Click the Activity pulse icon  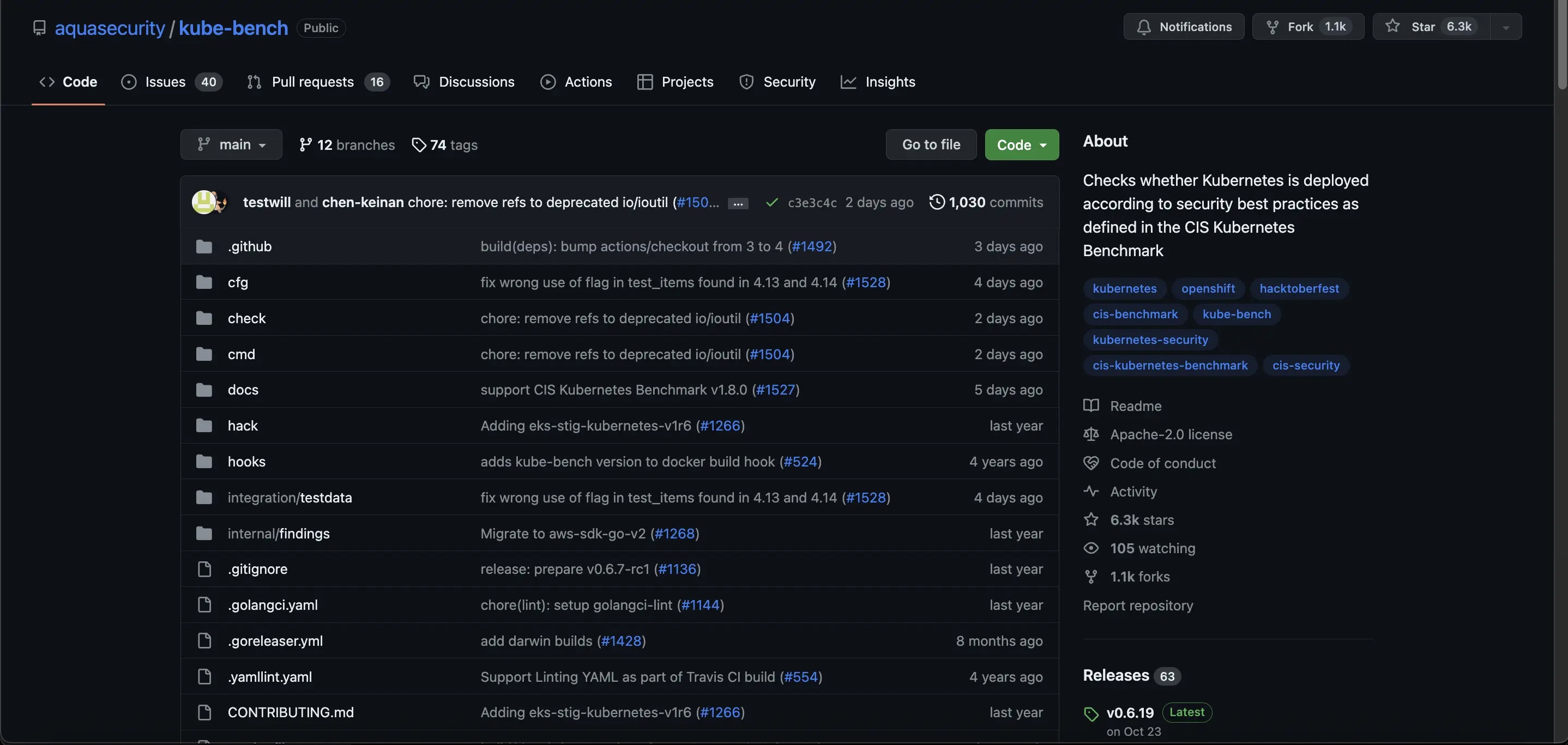pyautogui.click(x=1091, y=491)
